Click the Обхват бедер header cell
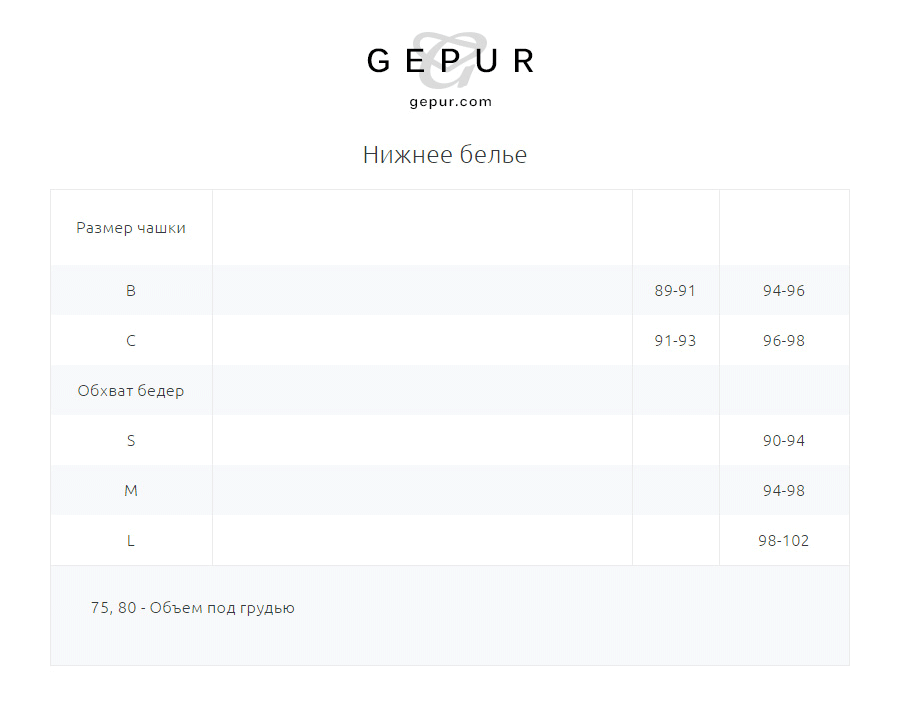The width and height of the screenshot is (900, 713). [x=131, y=391]
